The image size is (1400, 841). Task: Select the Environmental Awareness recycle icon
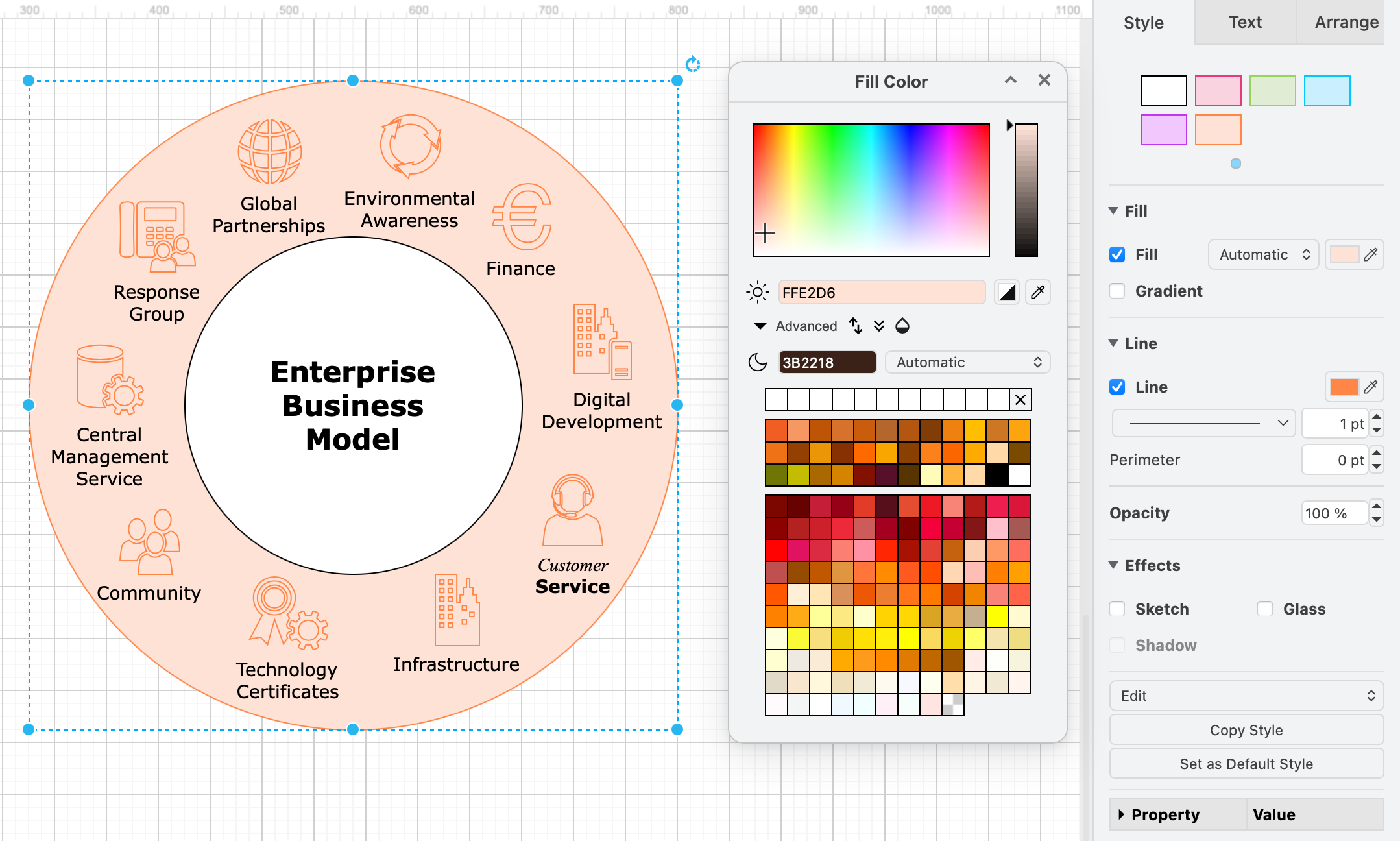411,146
